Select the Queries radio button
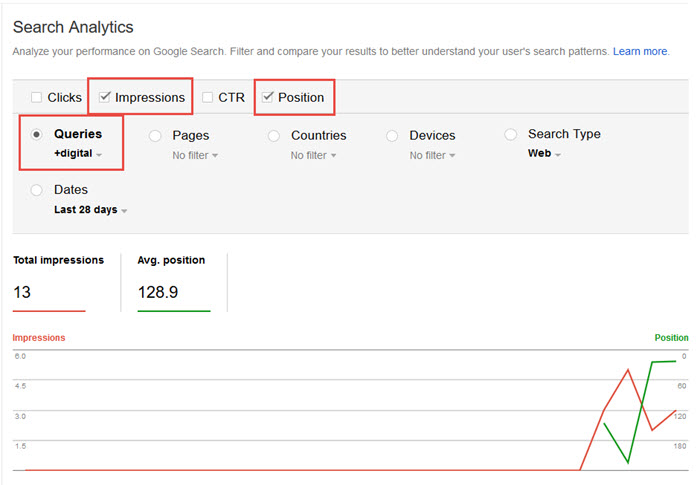The height and width of the screenshot is (485, 700). click(x=37, y=135)
